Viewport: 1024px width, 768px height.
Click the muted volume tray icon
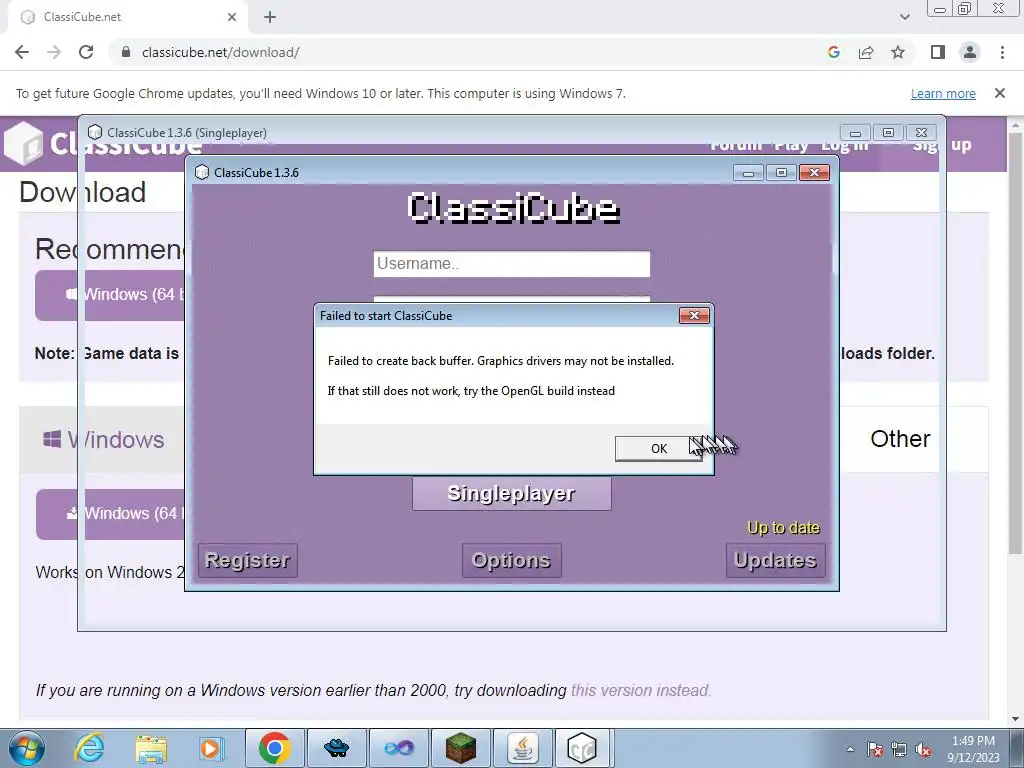(923, 749)
